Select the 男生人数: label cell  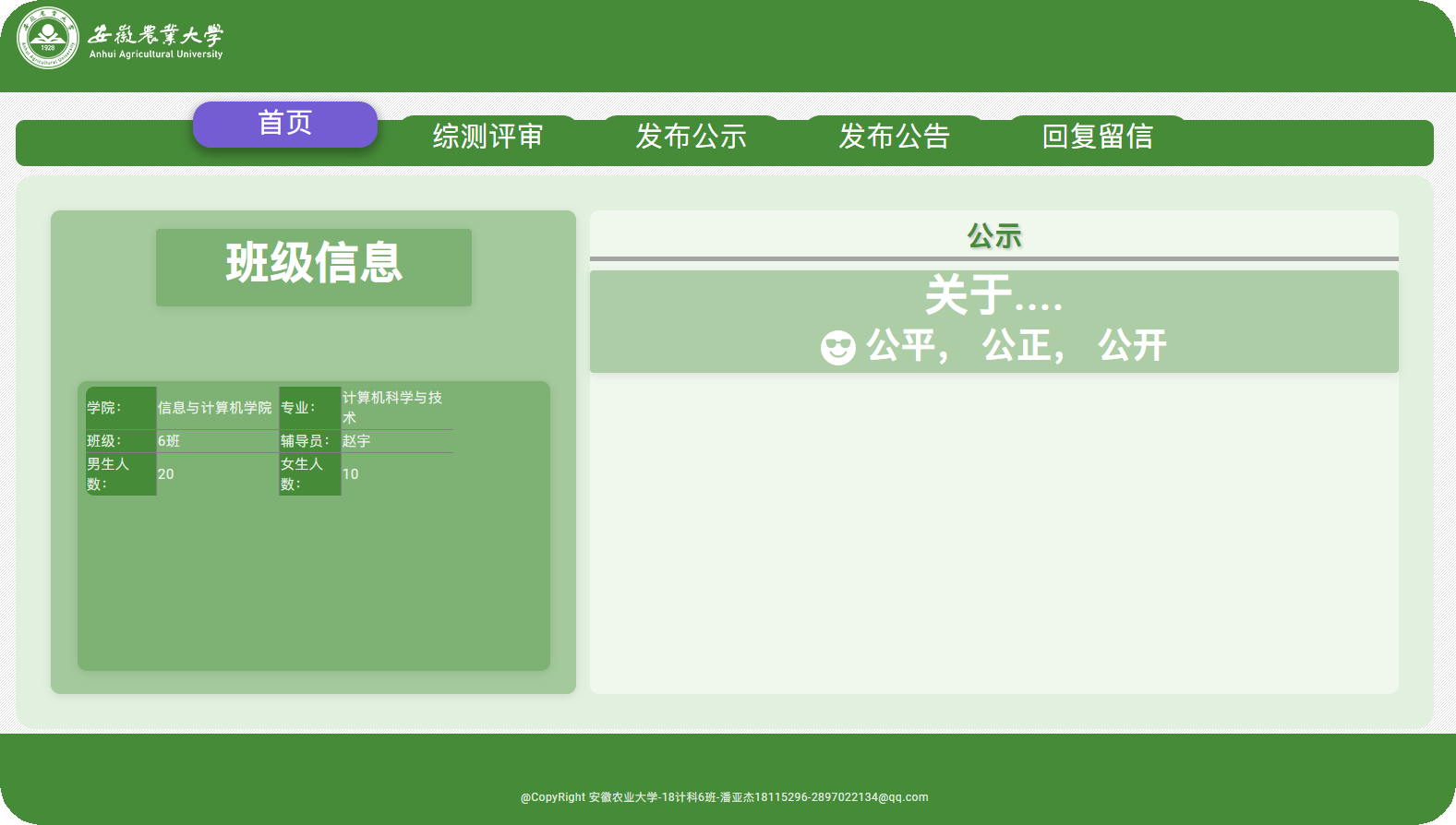pos(121,474)
